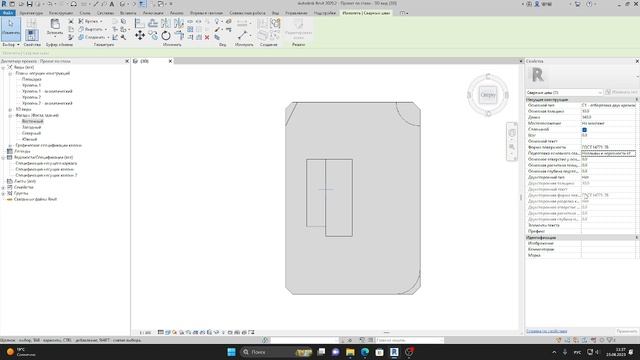
Task: Click the Windows taskbar search box
Action: tap(276, 352)
